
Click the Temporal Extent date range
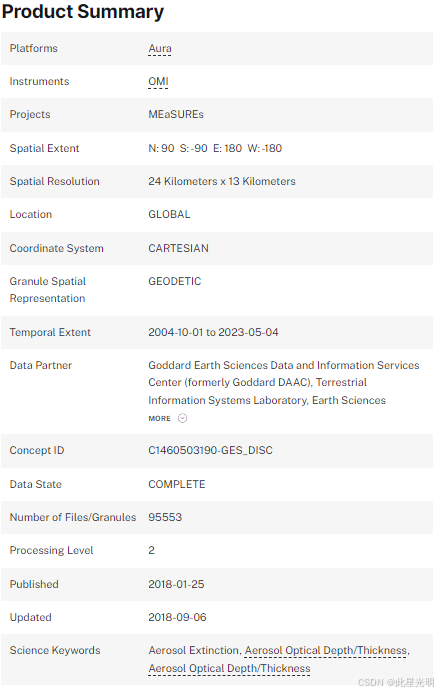click(x=213, y=332)
